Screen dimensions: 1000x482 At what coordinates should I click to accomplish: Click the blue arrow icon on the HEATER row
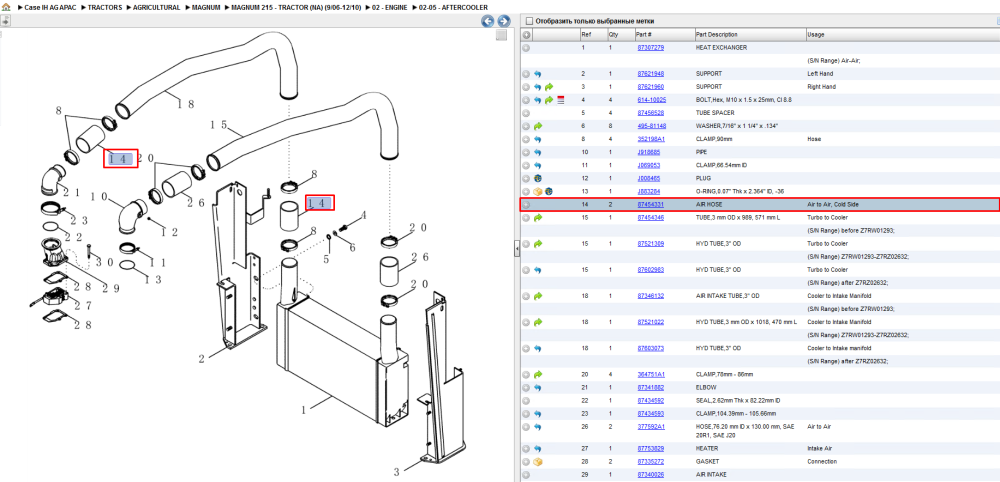coord(538,448)
